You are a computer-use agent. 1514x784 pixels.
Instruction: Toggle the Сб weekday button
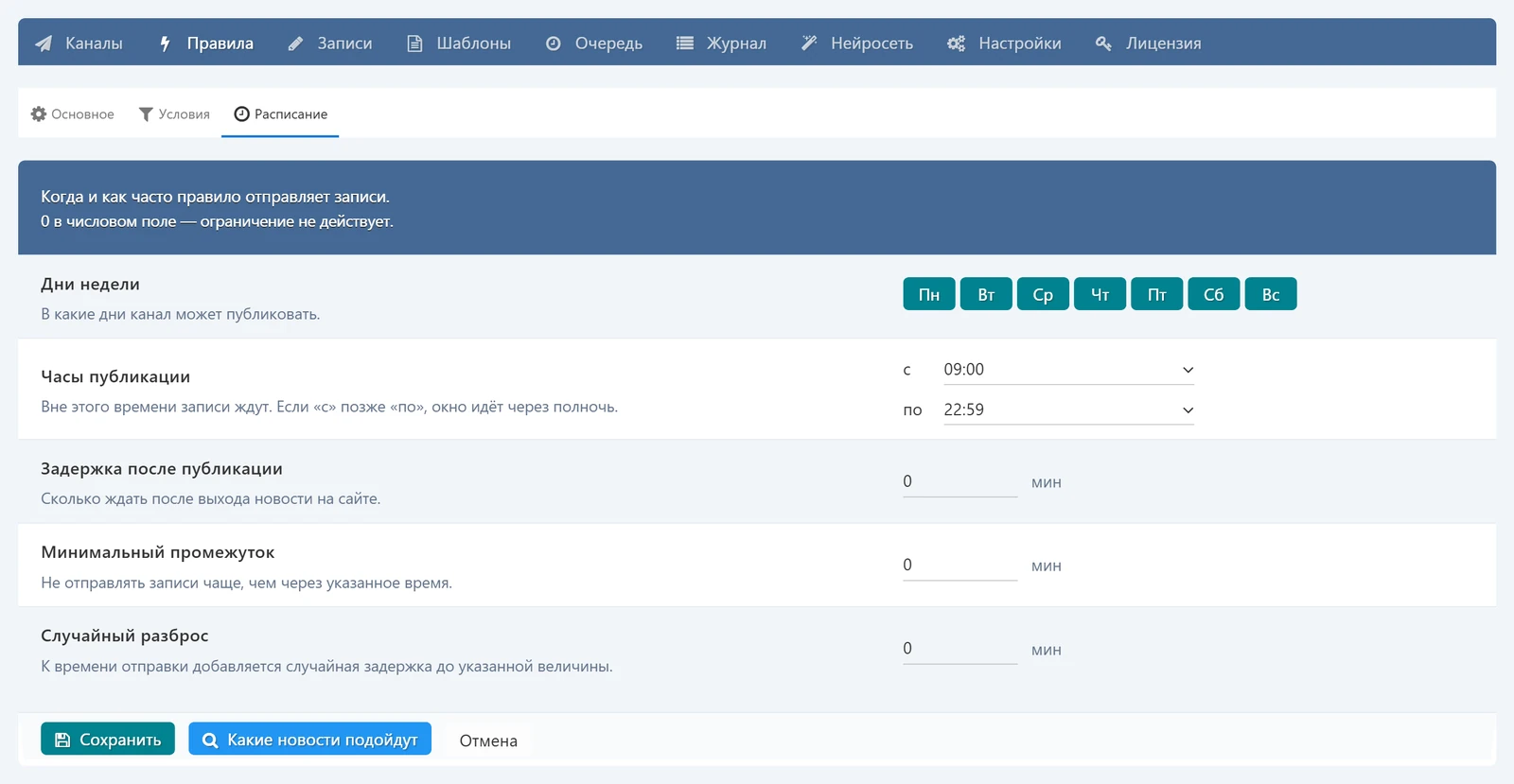(x=1214, y=294)
